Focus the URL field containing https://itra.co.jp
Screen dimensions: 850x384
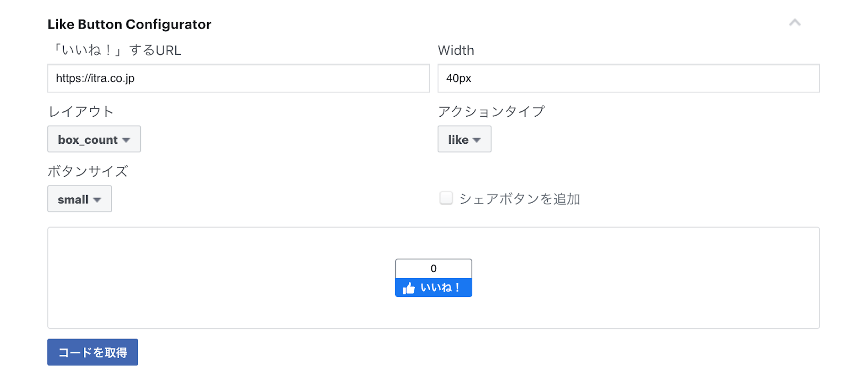(x=239, y=79)
